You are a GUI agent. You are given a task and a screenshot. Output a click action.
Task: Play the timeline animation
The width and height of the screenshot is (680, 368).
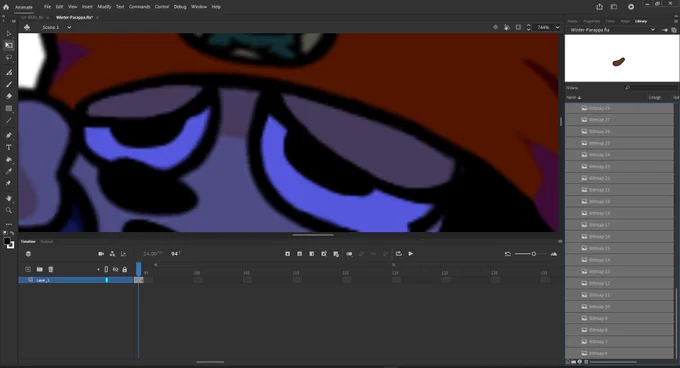tap(411, 254)
